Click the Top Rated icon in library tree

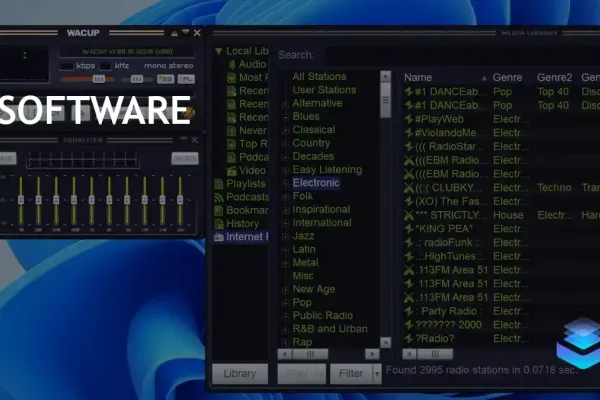(x=232, y=144)
